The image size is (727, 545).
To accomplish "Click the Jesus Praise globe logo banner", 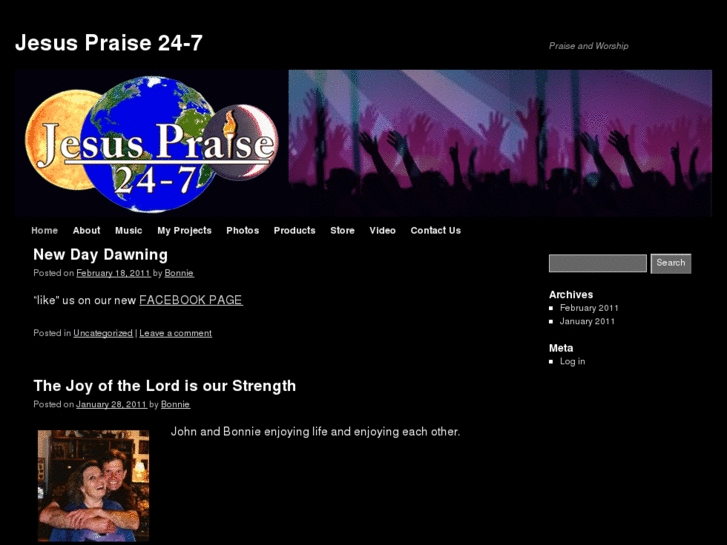I will pos(363,143).
